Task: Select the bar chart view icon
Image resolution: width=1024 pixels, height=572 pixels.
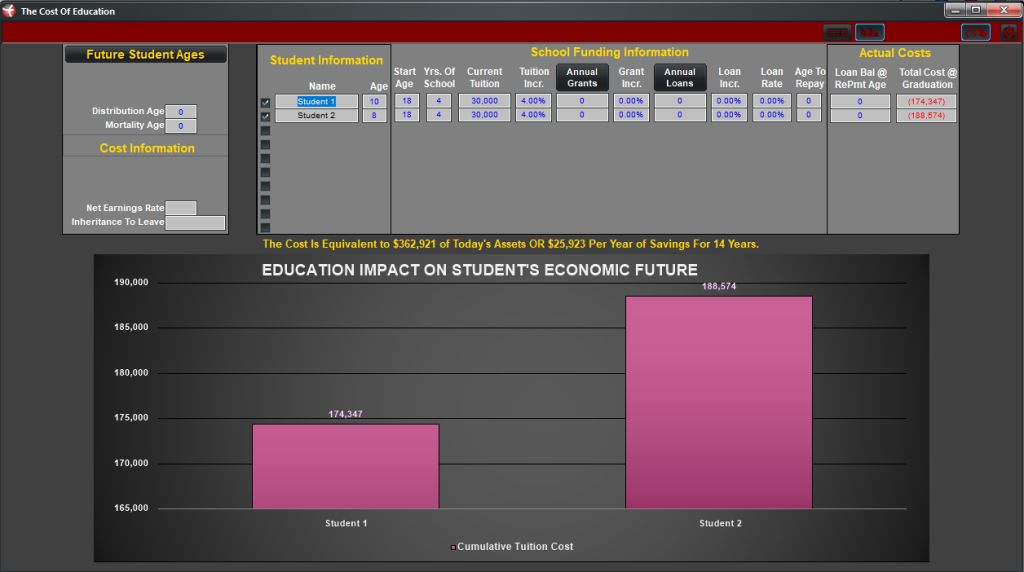Action: pos(870,32)
